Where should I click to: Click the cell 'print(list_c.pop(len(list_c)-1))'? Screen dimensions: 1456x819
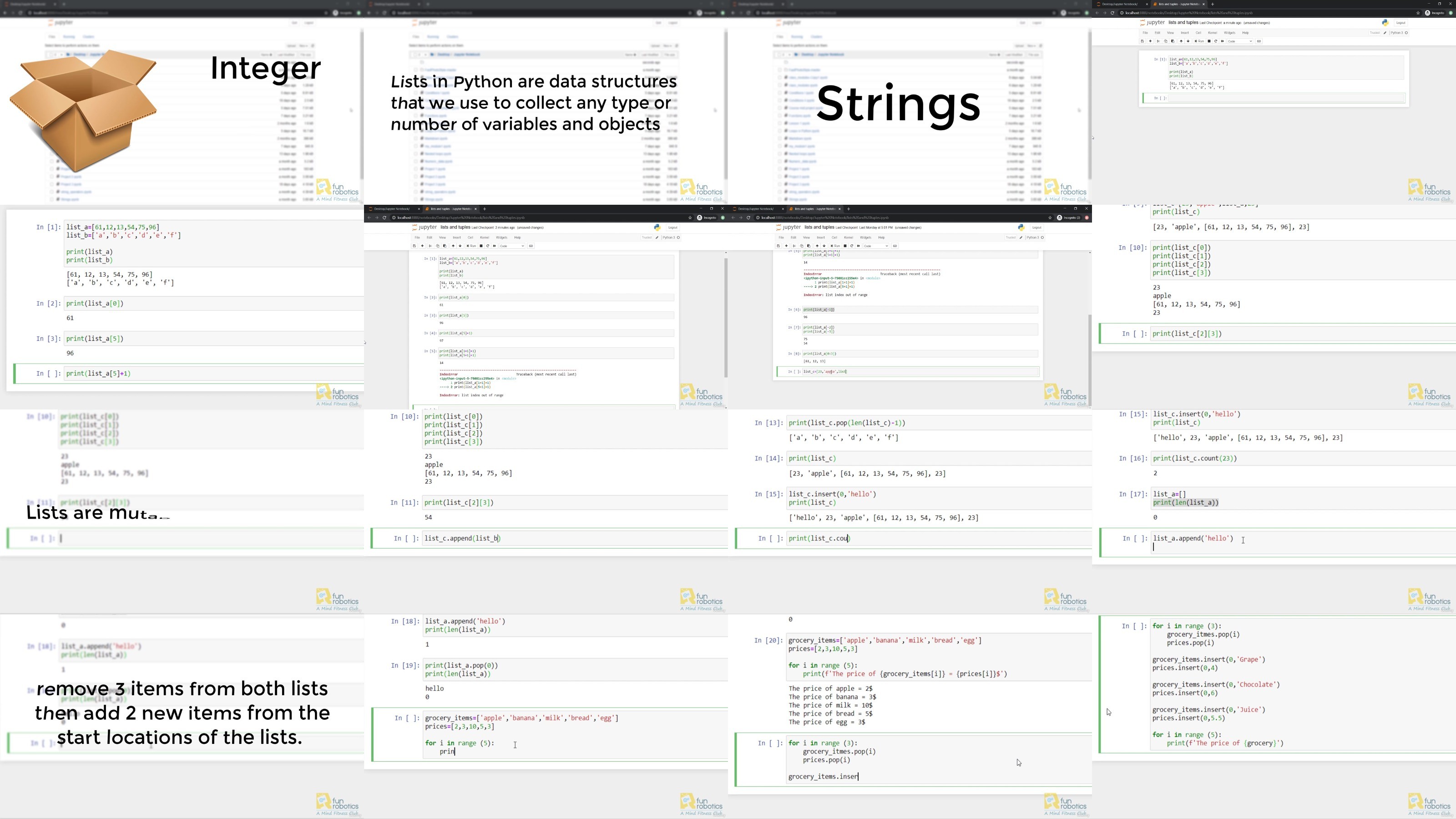click(x=940, y=423)
